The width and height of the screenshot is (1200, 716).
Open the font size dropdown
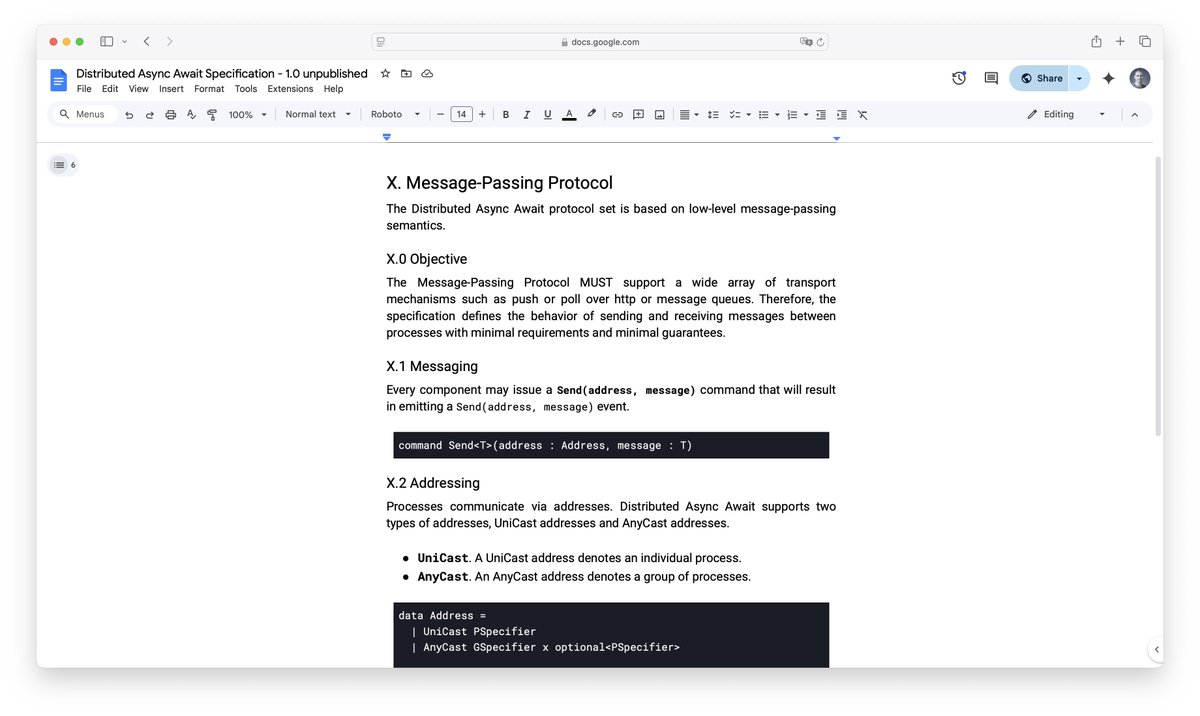461,114
